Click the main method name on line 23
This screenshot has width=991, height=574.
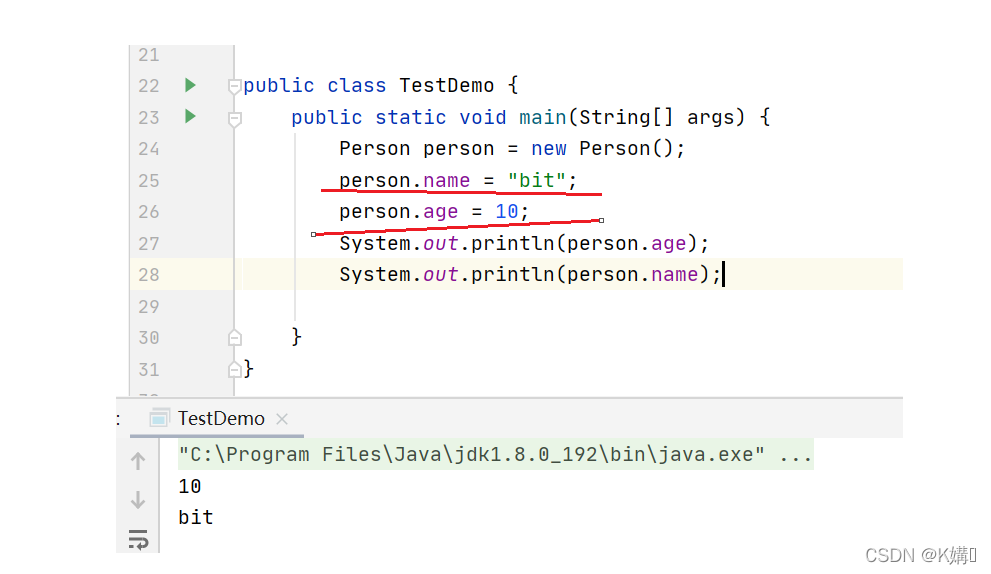click(543, 117)
